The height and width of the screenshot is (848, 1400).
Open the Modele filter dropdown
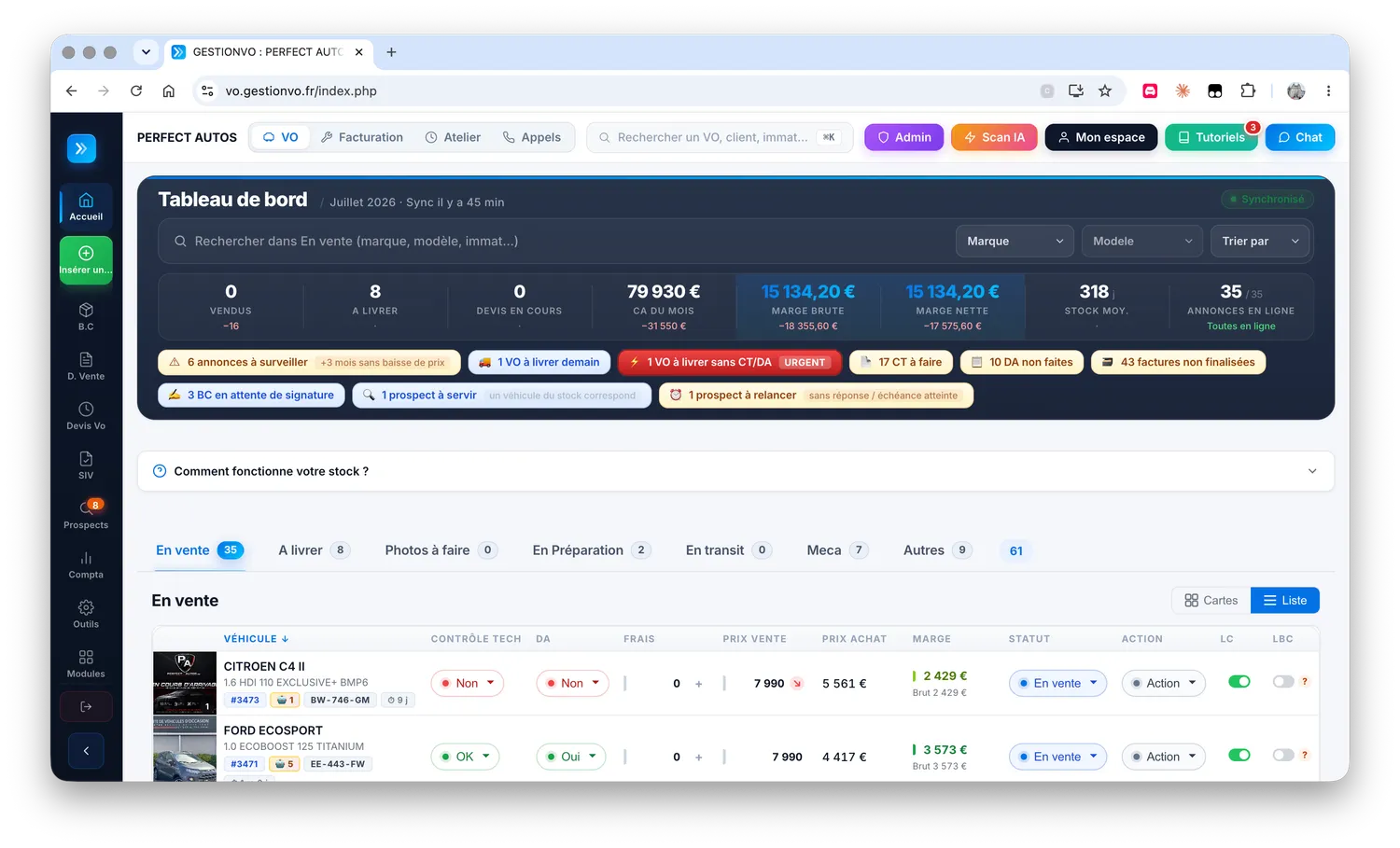click(x=1142, y=241)
